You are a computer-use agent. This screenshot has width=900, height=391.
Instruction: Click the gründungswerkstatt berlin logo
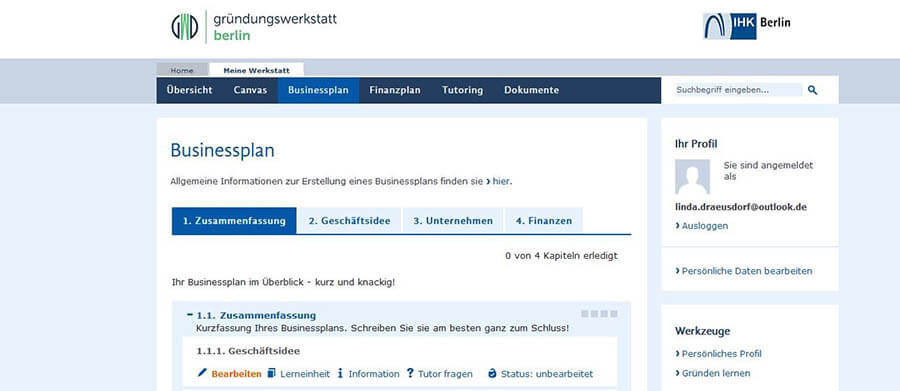[x=254, y=26]
